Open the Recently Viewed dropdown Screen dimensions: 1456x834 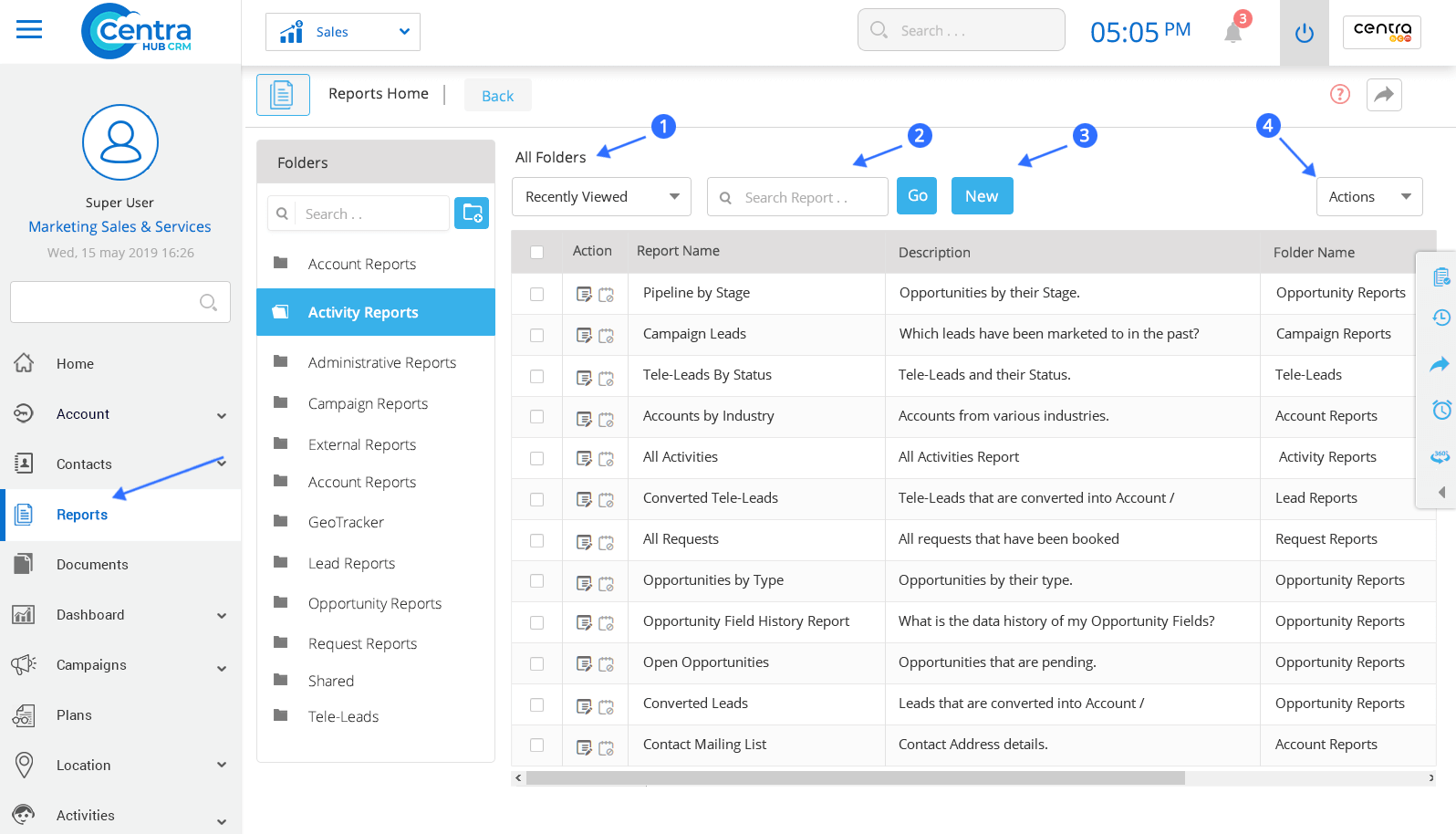pyautogui.click(x=601, y=197)
